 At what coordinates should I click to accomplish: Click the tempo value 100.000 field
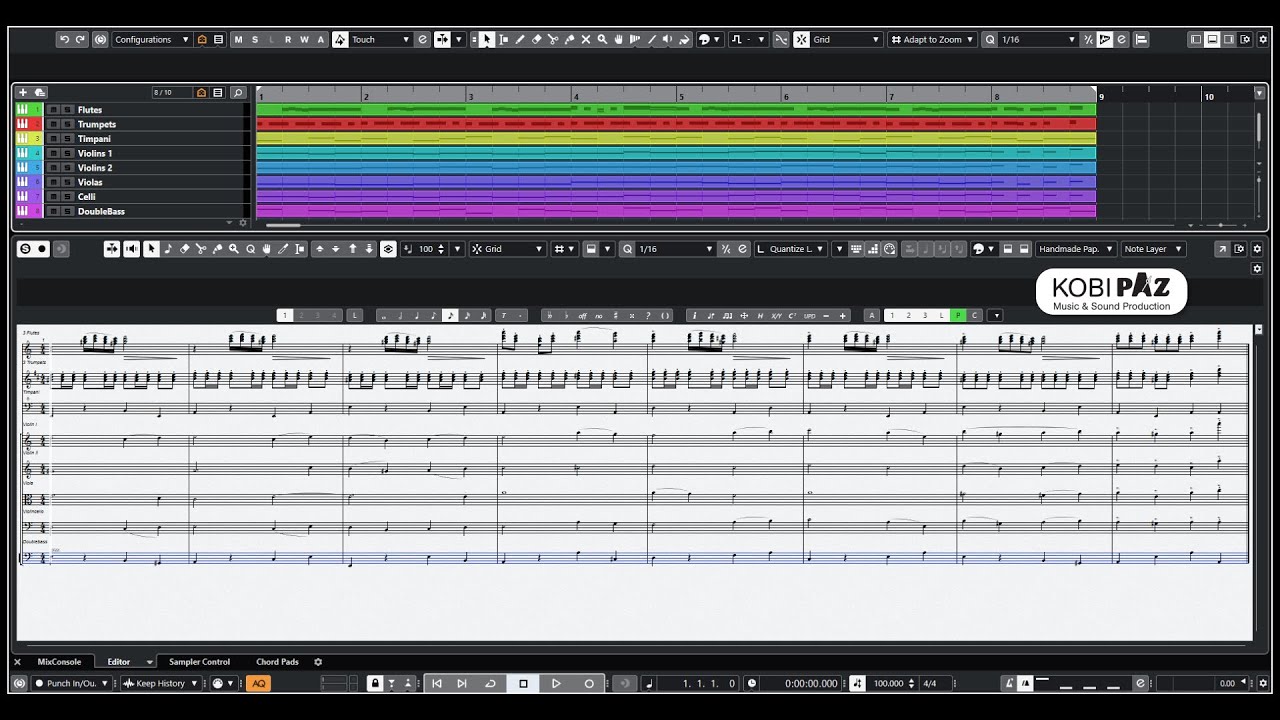[888, 683]
